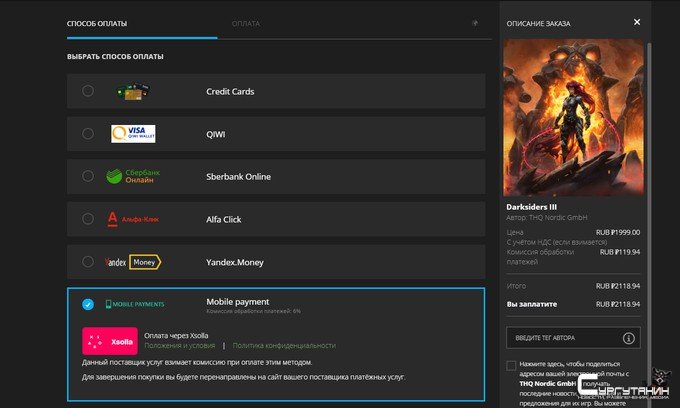The image size is (680, 408).
Task: Click the small icon right of Оплата tab
Action: pos(475,23)
